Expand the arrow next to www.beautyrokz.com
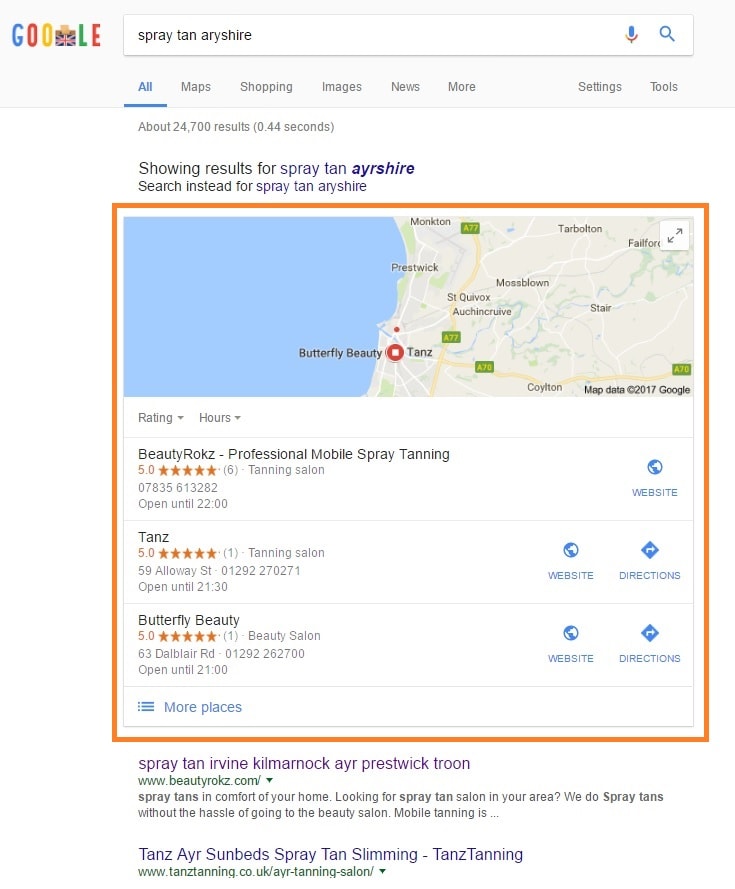Viewport: 735px width, 889px height. tap(269, 781)
